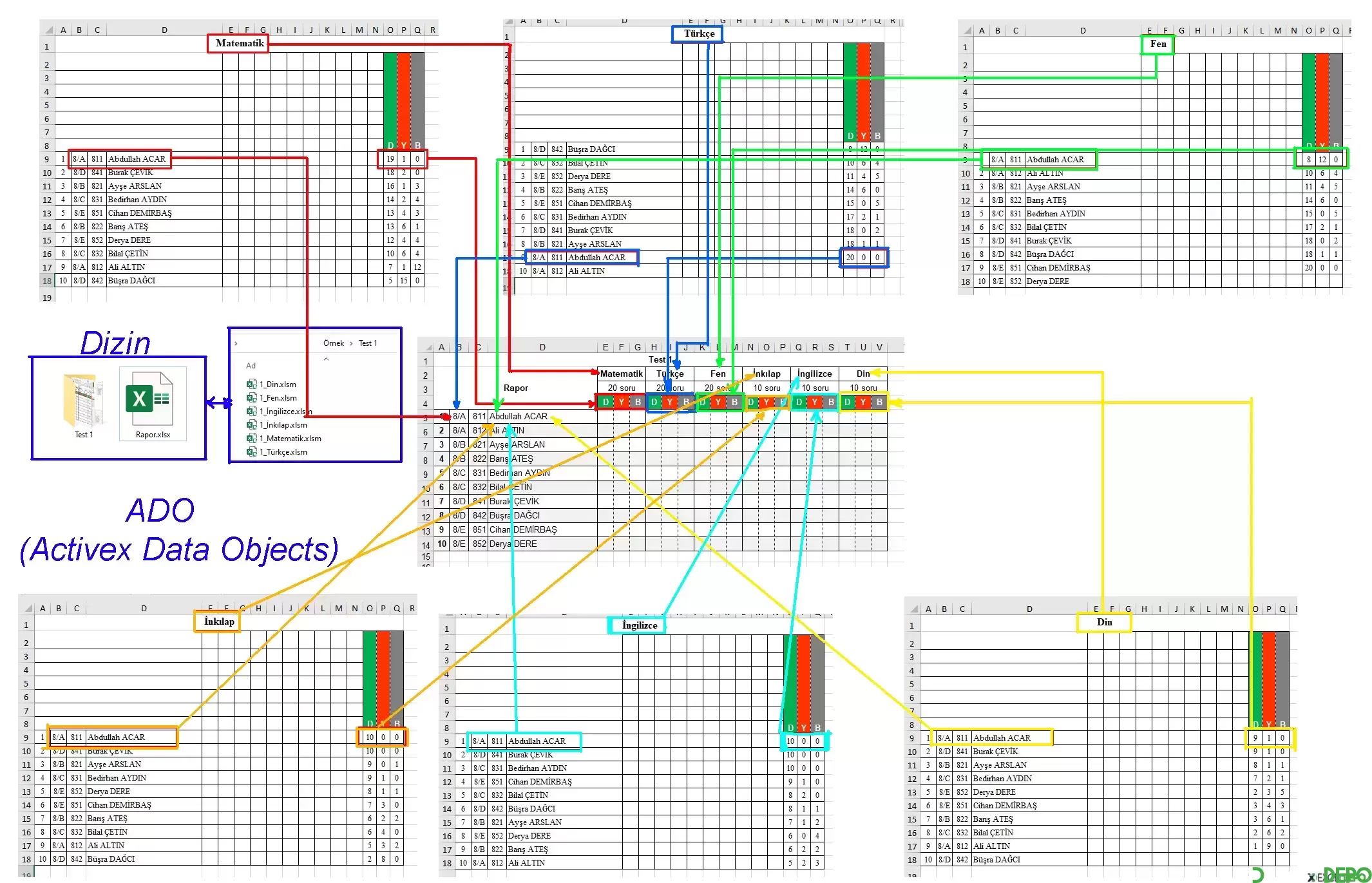This screenshot has height=883, width=1372.
Task: Click select-all corner of Din sheet
Action: [912, 609]
